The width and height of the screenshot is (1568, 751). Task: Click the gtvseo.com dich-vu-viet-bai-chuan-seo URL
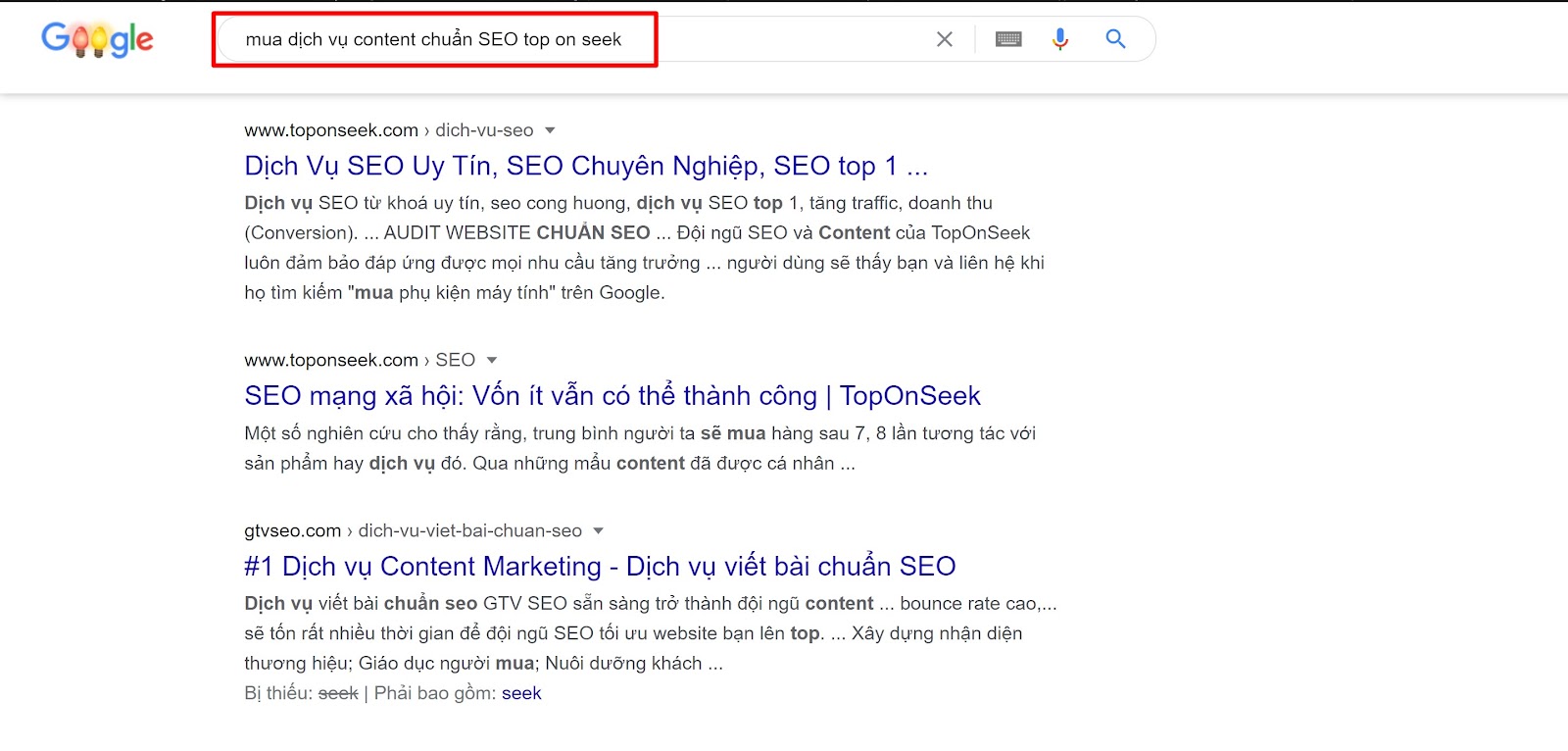pos(413,530)
